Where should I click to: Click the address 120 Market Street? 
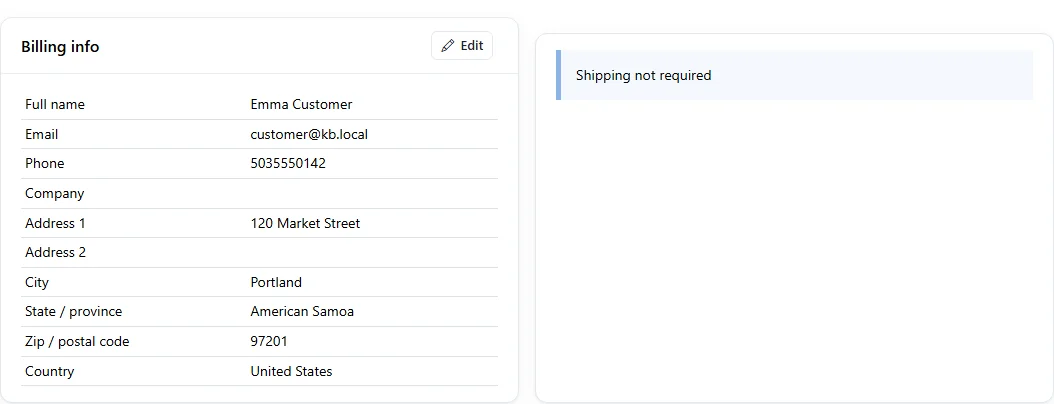[x=305, y=223]
